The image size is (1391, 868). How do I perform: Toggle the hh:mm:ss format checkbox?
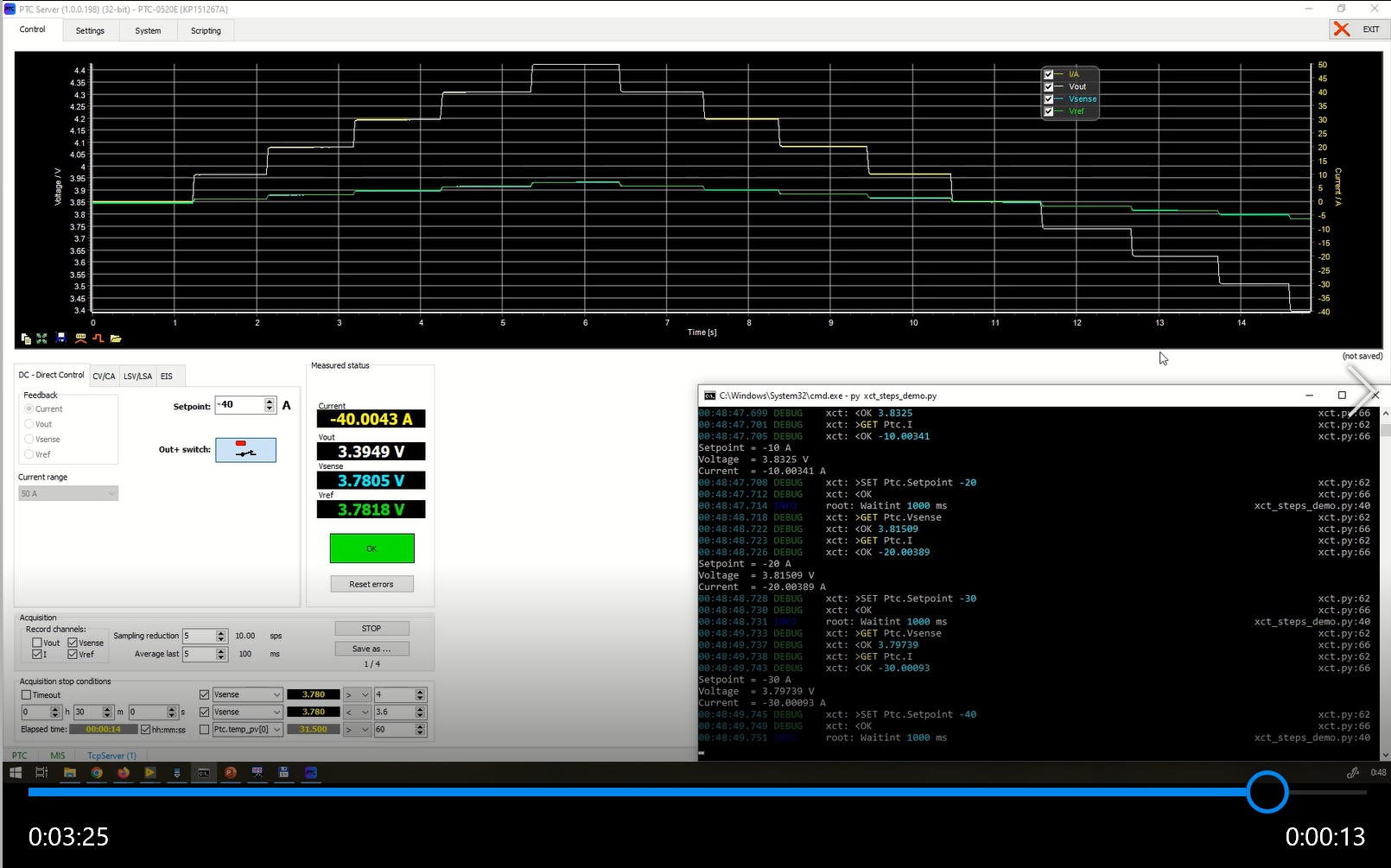[x=146, y=730]
